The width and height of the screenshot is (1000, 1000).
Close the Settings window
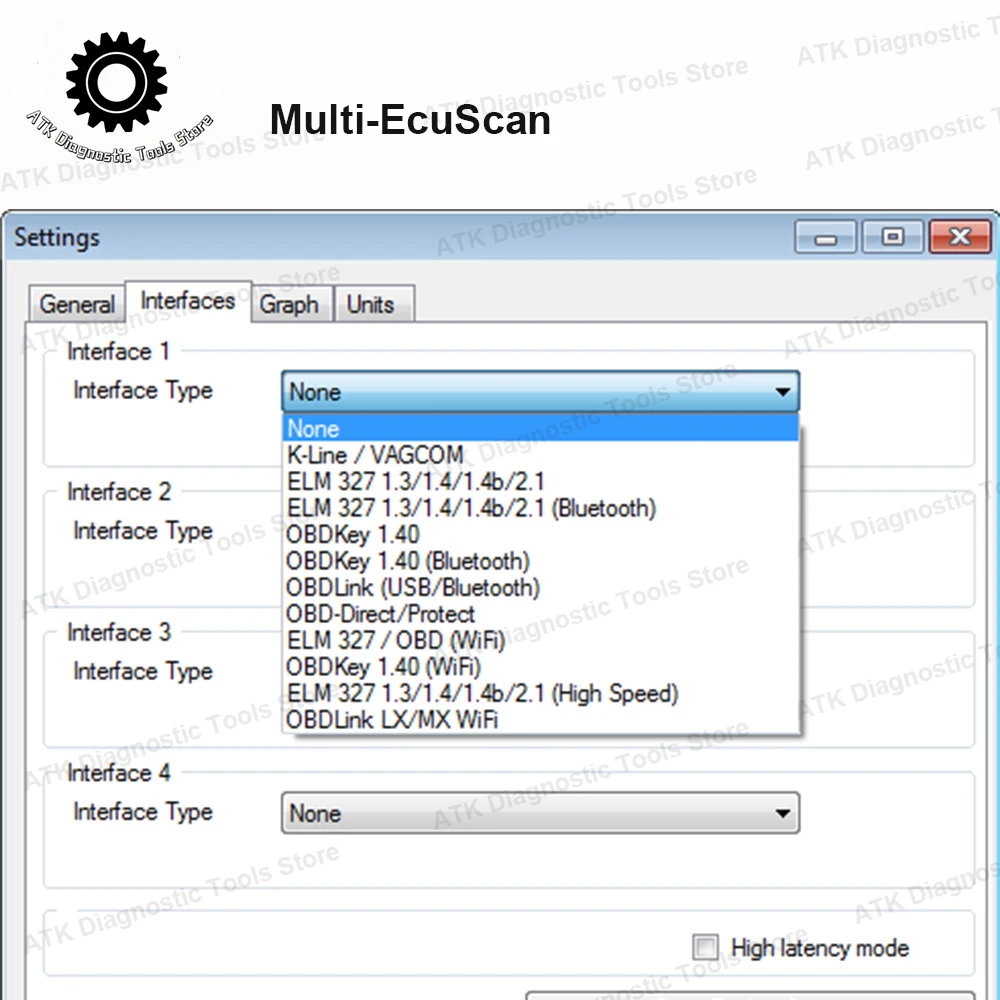click(960, 237)
